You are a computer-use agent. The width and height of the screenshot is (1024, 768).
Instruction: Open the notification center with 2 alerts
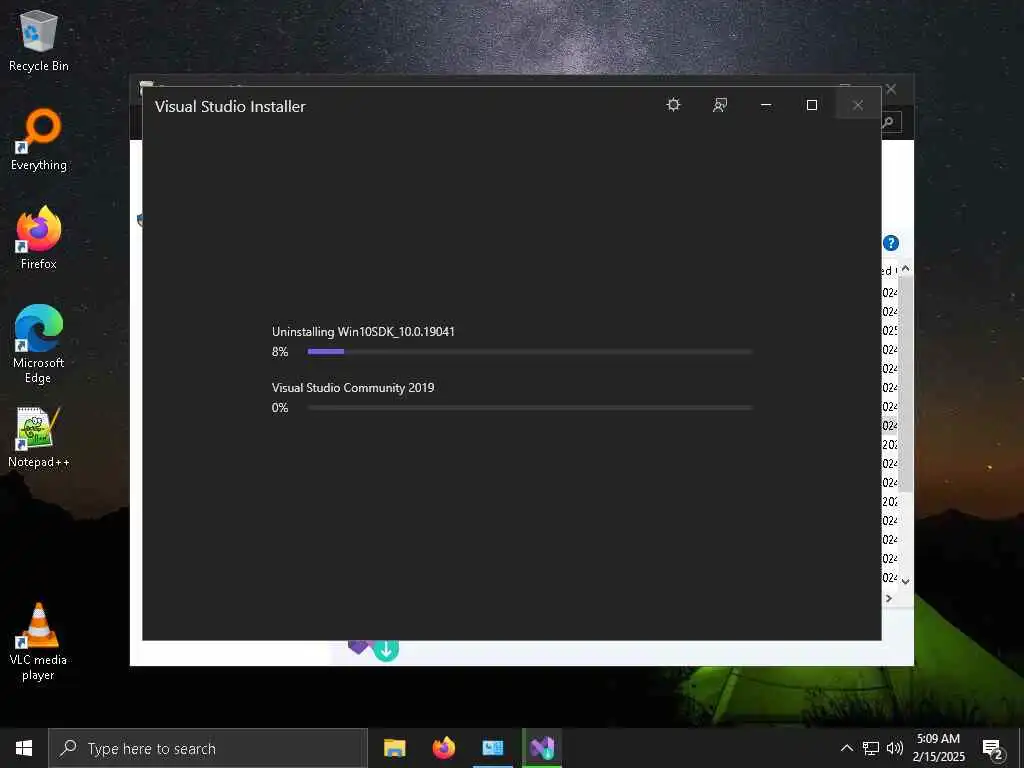coord(993,749)
